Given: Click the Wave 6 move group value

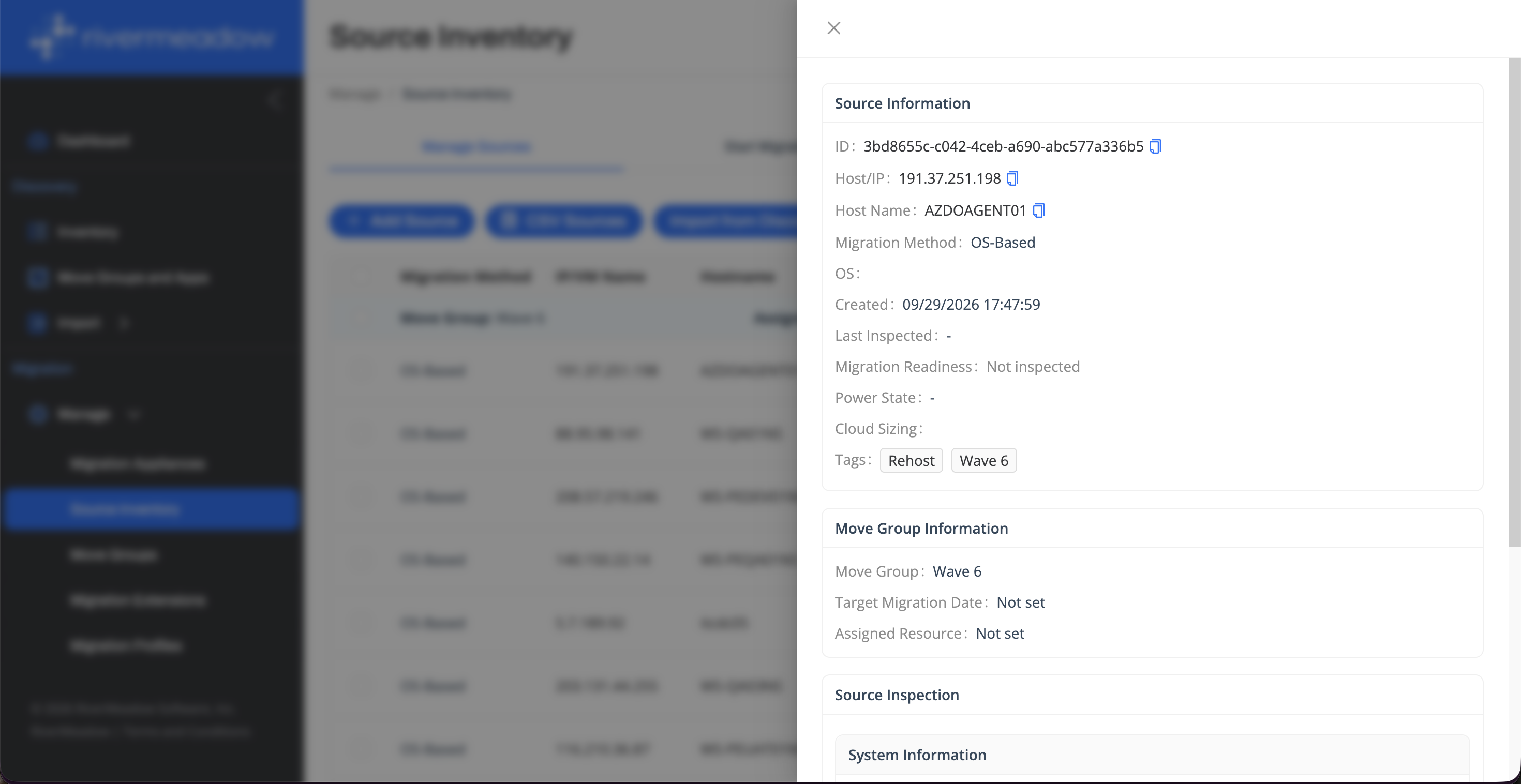Looking at the screenshot, I should tap(957, 571).
